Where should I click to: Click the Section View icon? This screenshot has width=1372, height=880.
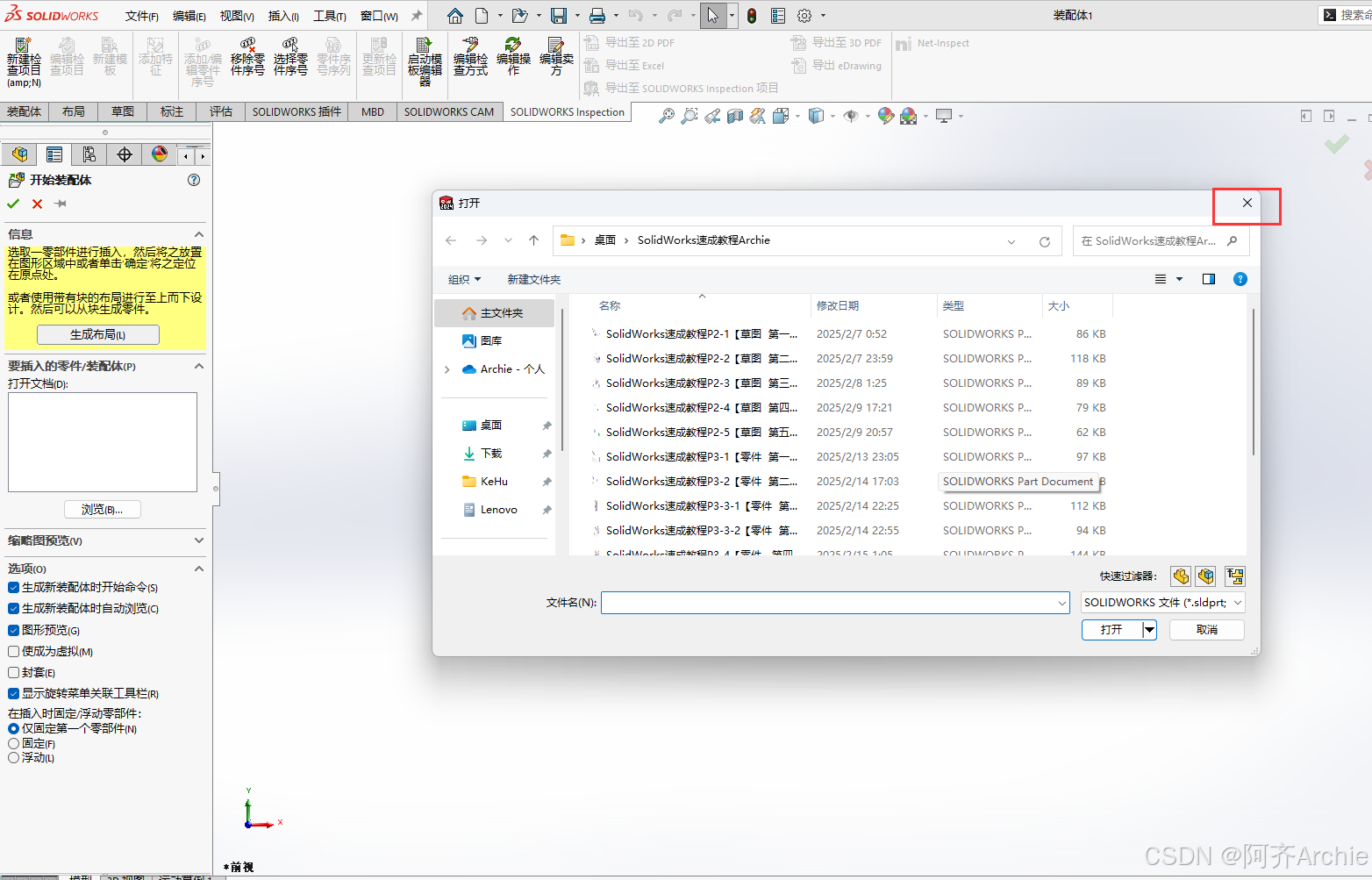coord(735,116)
